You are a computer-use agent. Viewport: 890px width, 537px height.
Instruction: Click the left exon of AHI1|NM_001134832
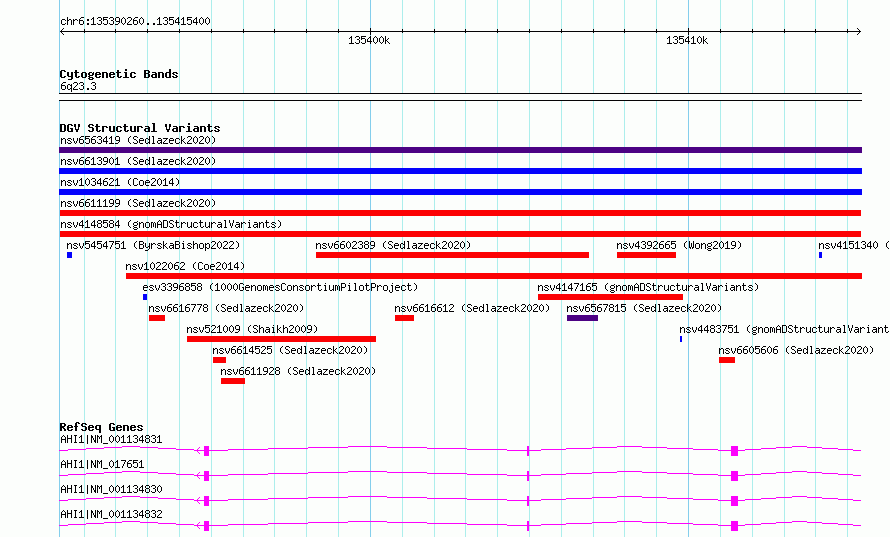tap(207, 526)
